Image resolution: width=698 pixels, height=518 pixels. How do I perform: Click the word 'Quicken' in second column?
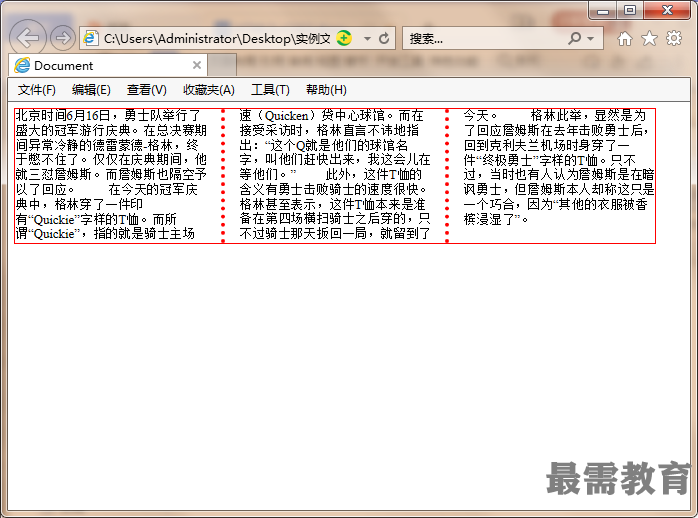pos(286,116)
